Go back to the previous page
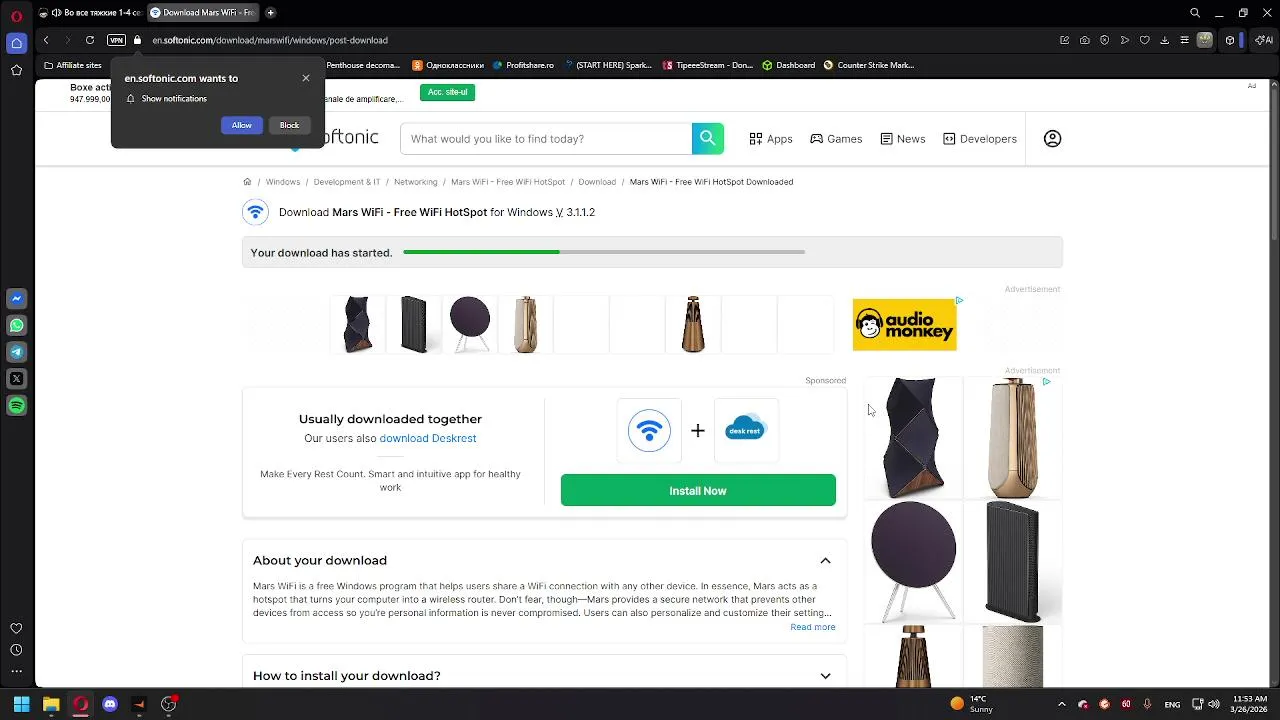Screen dimensions: 1280x720 coord(46,40)
